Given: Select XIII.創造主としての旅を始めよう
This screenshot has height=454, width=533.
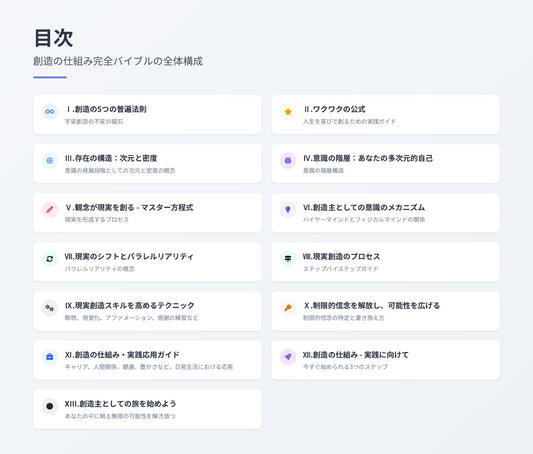Looking at the screenshot, I should (x=147, y=409).
